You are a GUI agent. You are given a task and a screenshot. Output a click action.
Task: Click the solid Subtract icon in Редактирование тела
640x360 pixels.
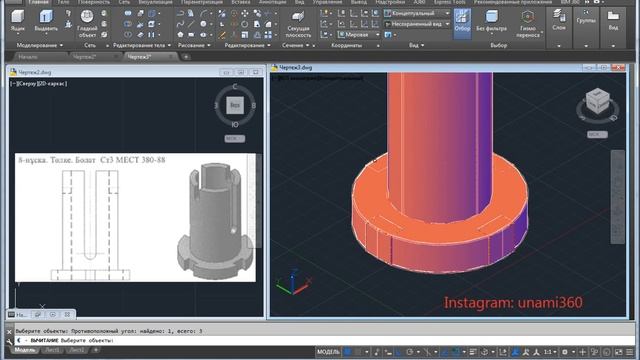pyautogui.click(x=128, y=24)
